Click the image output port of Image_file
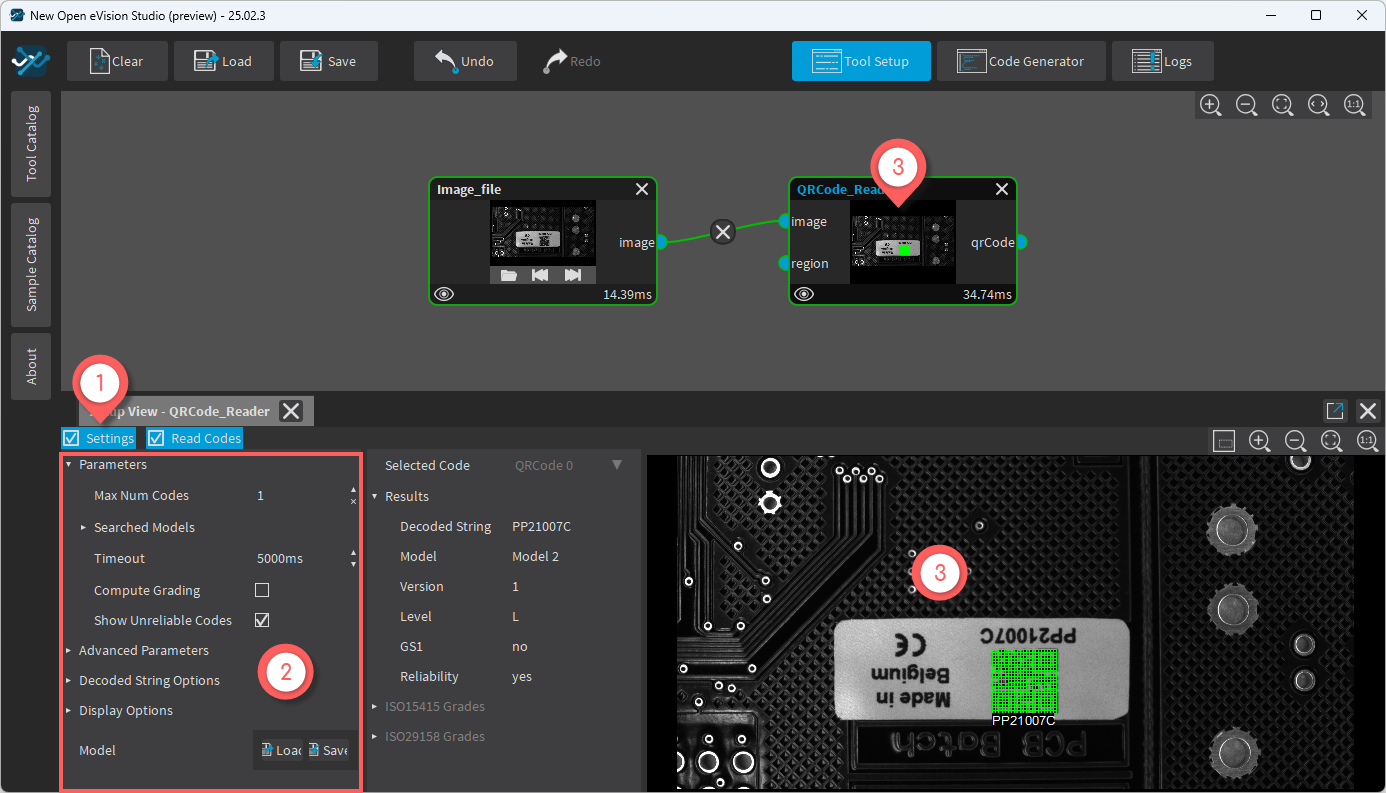The image size is (1386, 793). pos(661,242)
